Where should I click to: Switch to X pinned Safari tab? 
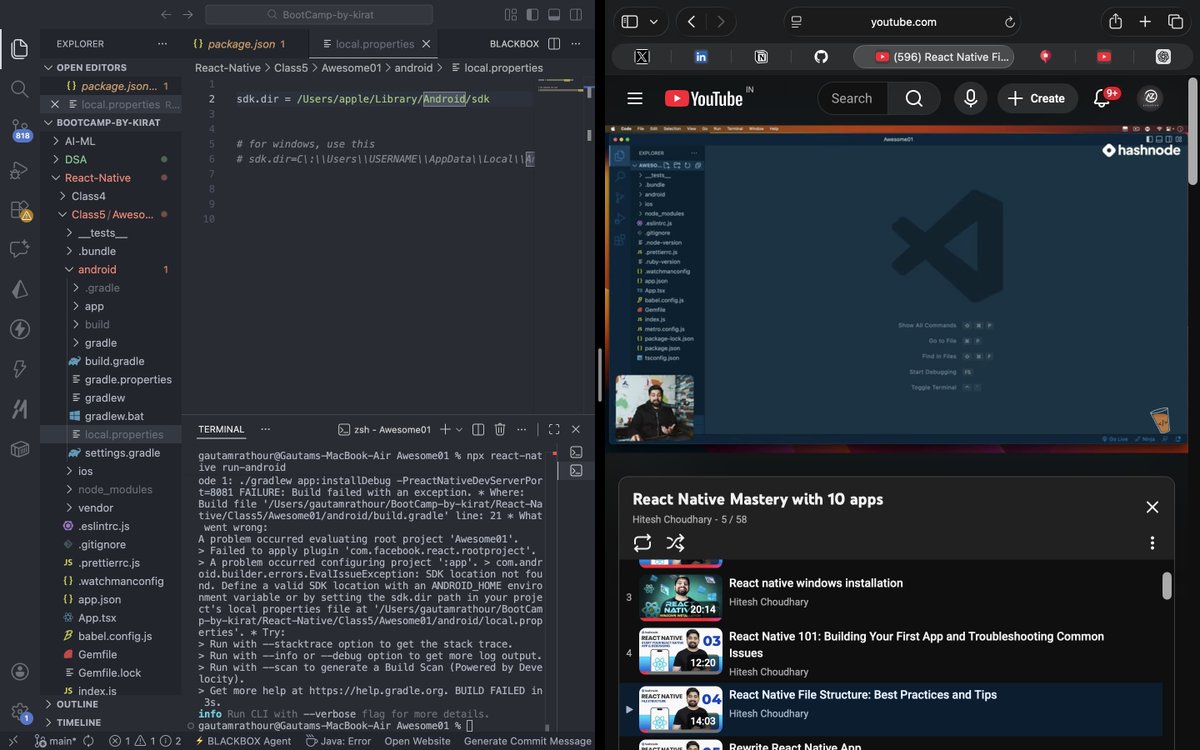point(642,57)
